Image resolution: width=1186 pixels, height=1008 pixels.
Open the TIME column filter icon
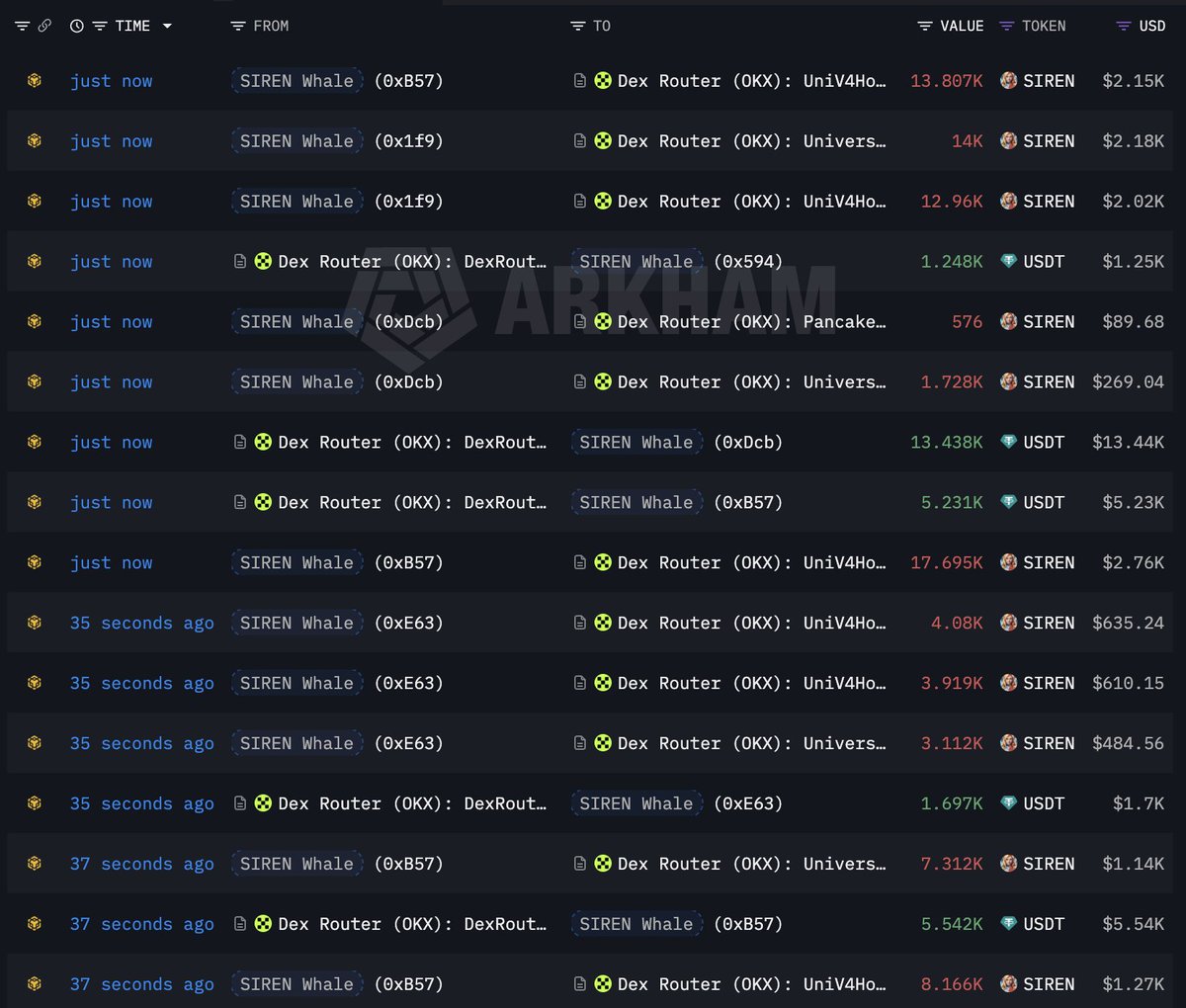tap(99, 26)
